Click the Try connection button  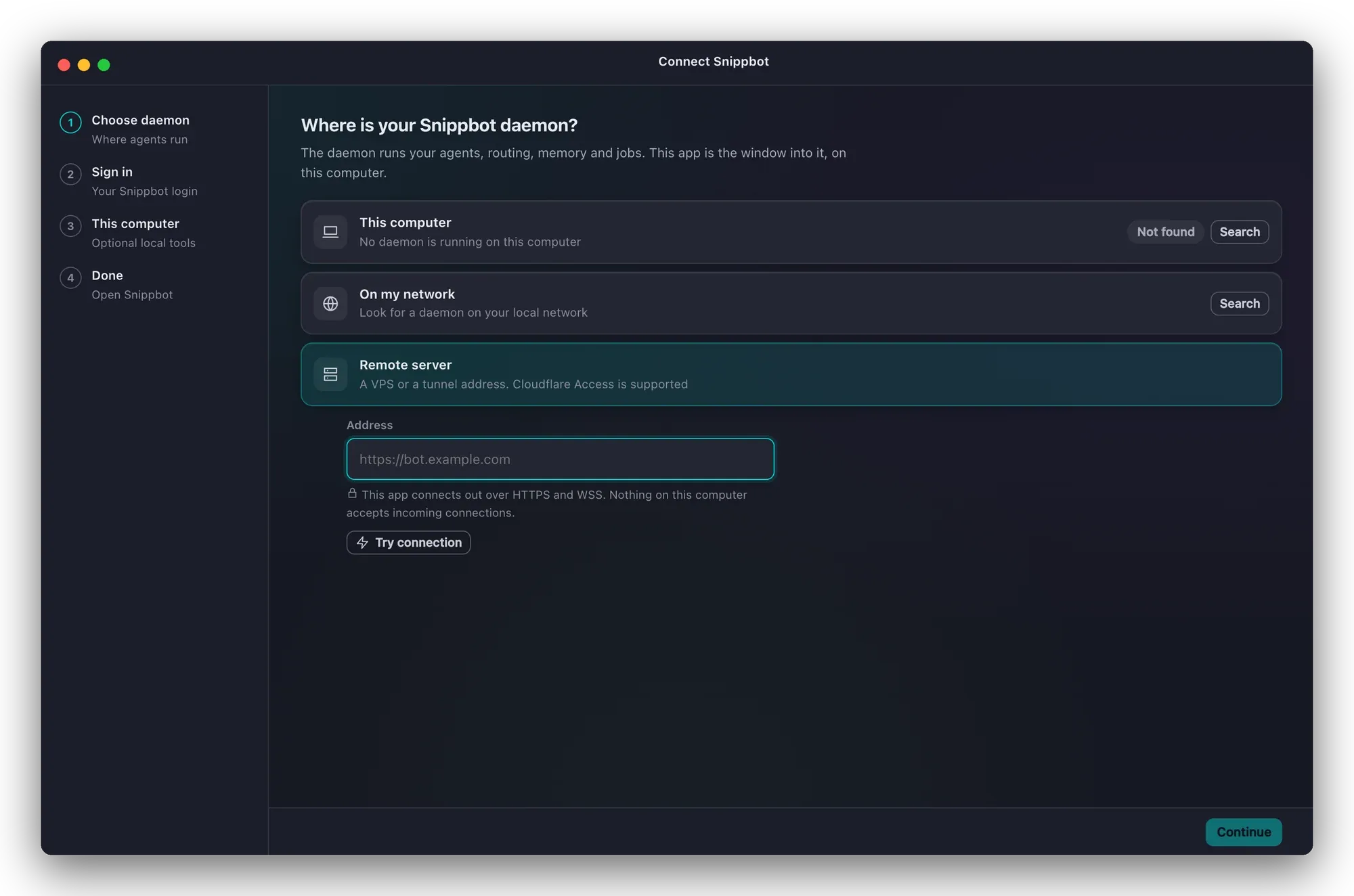tap(408, 543)
